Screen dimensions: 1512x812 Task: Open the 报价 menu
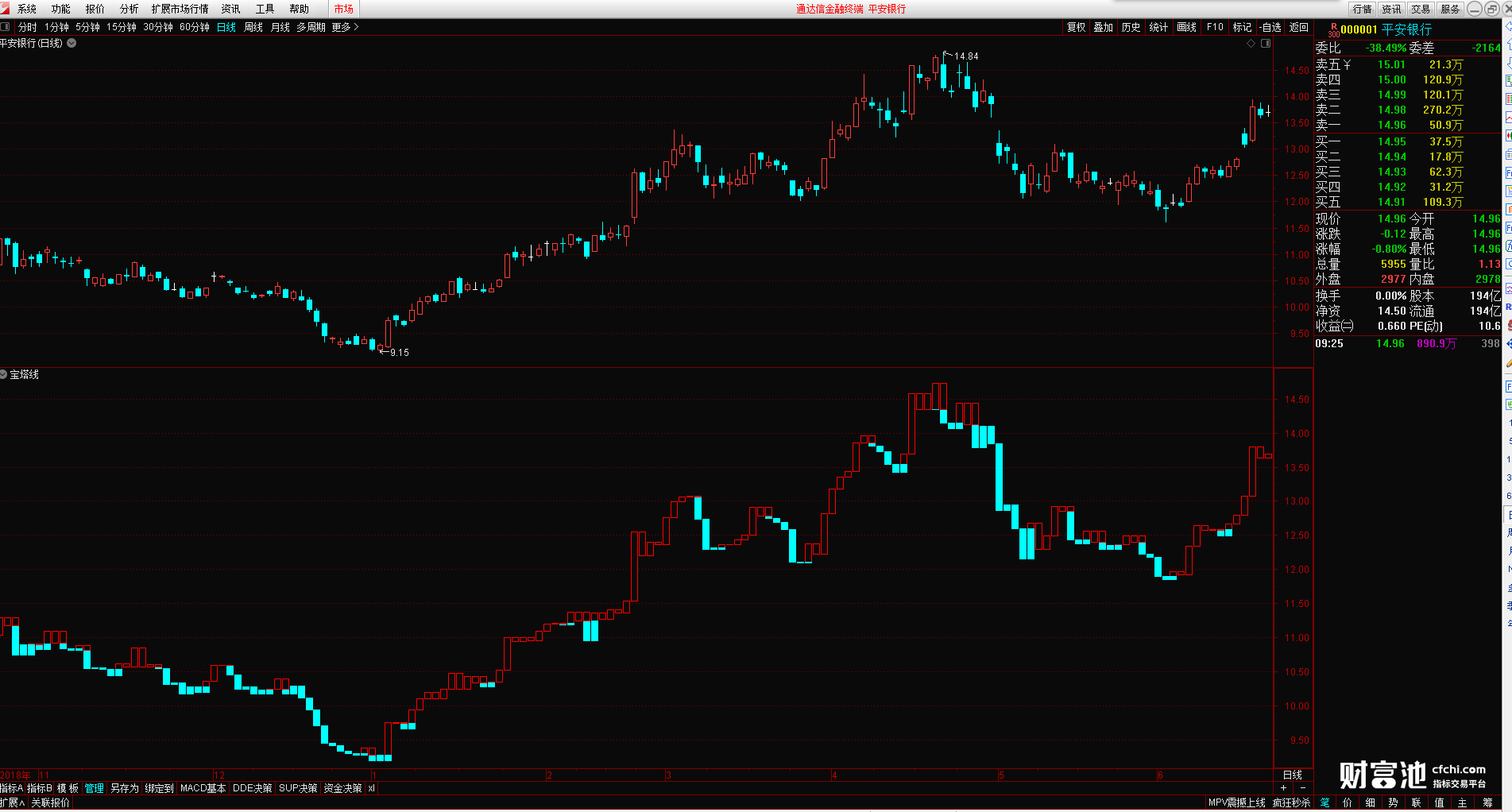tap(95, 9)
